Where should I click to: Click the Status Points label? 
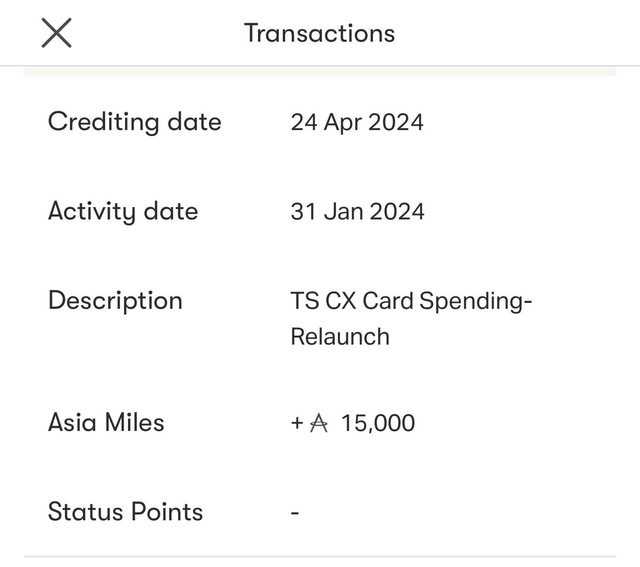[x=125, y=512]
